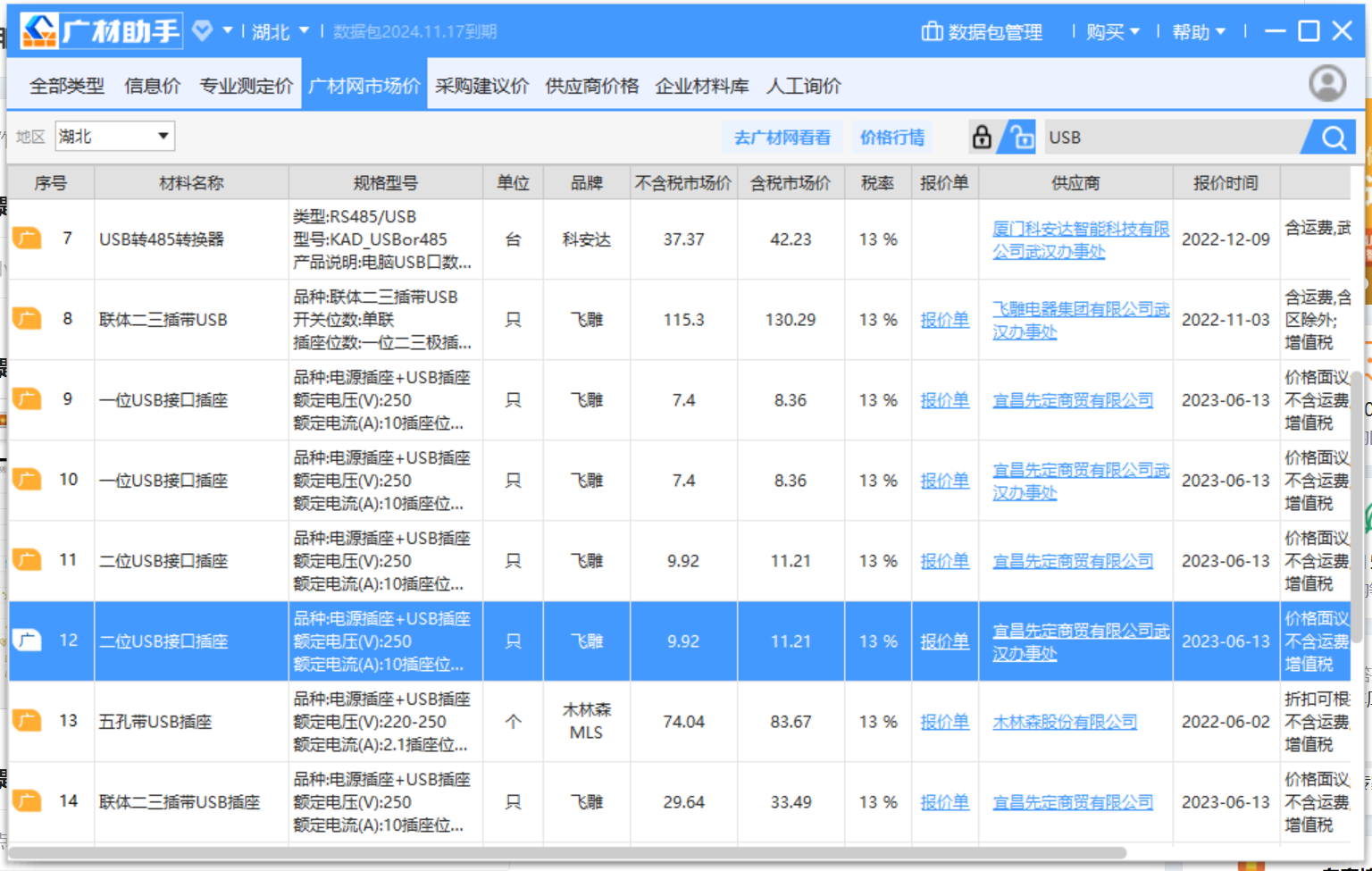
Task: Click the 报价时间 column header
Action: click(x=1226, y=183)
